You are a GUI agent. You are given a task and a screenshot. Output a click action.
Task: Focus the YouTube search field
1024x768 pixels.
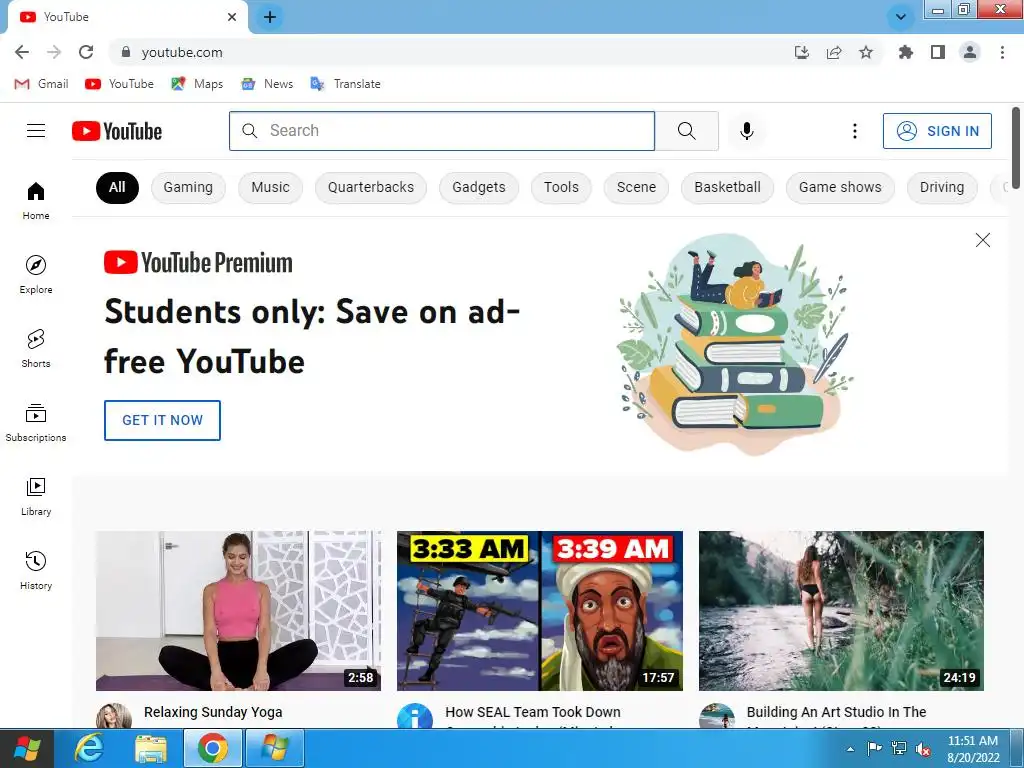[441, 131]
